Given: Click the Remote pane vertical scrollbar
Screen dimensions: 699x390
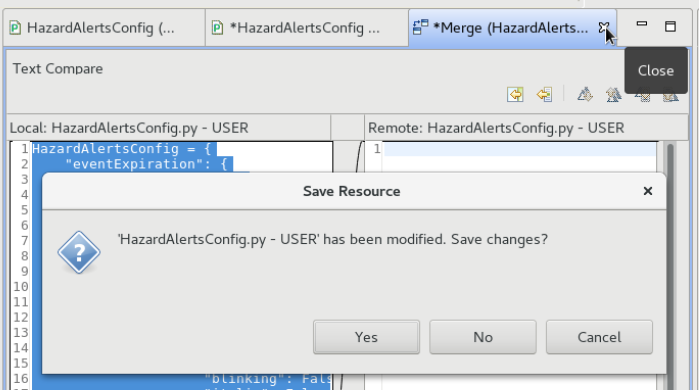Looking at the screenshot, I should tap(670, 266).
